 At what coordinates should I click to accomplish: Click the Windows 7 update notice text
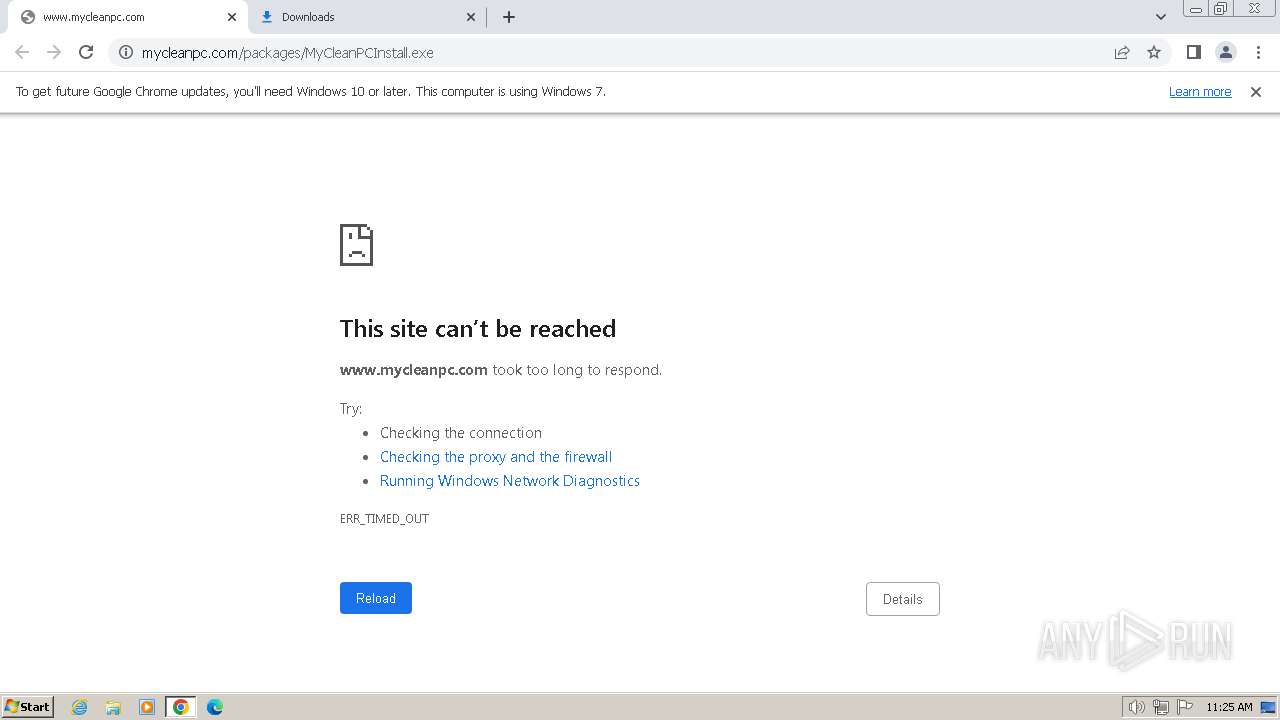point(311,92)
